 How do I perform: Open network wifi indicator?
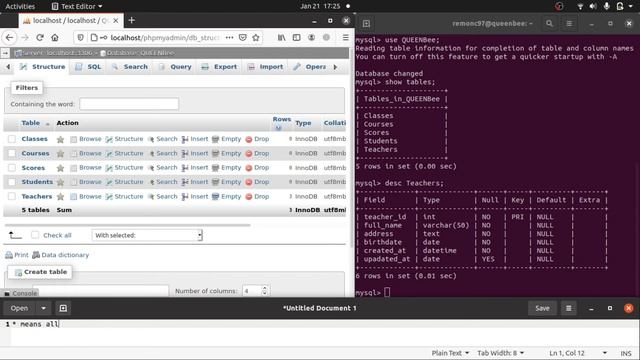click(580, 6)
